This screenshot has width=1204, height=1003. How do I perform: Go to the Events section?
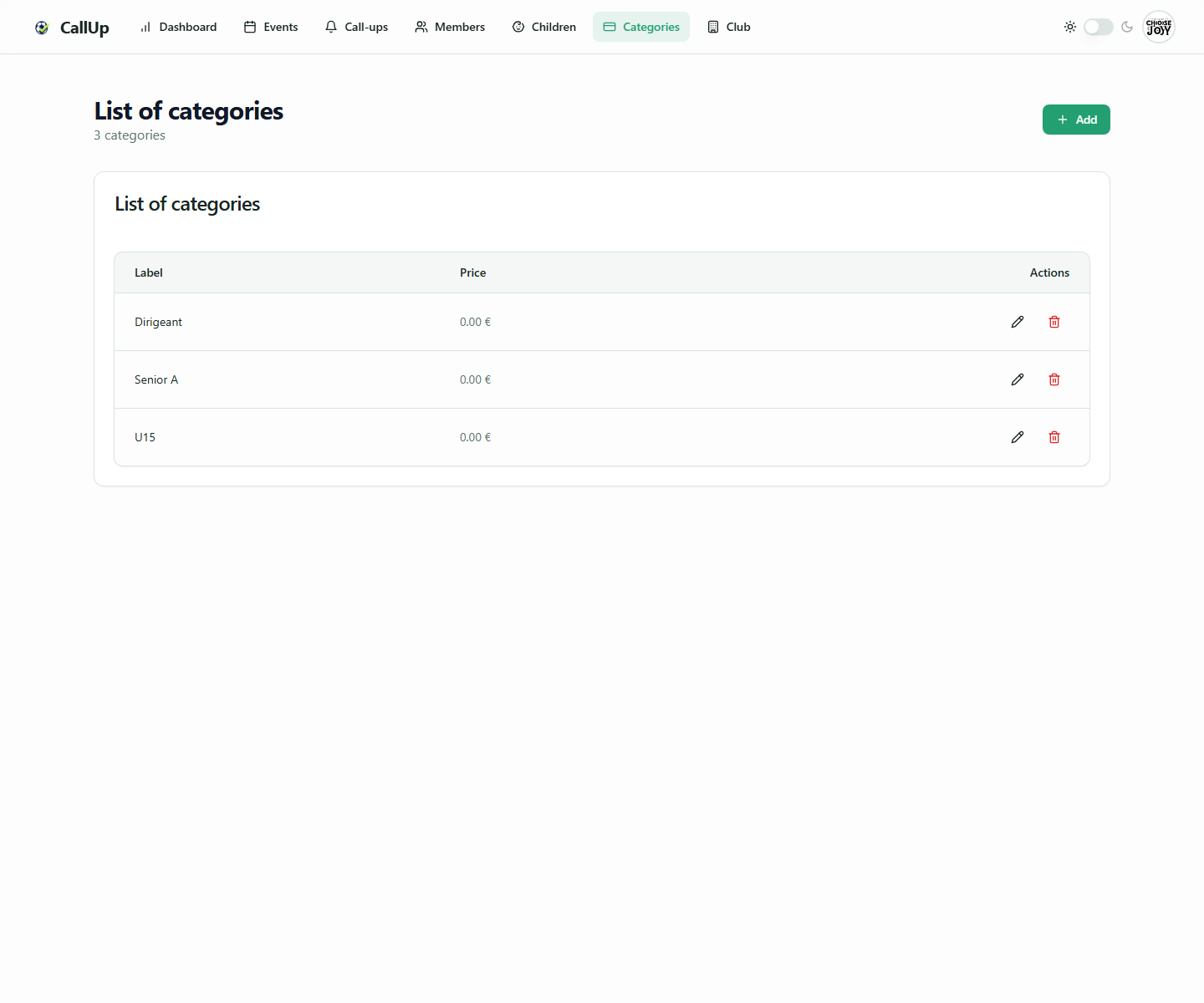pyautogui.click(x=271, y=27)
